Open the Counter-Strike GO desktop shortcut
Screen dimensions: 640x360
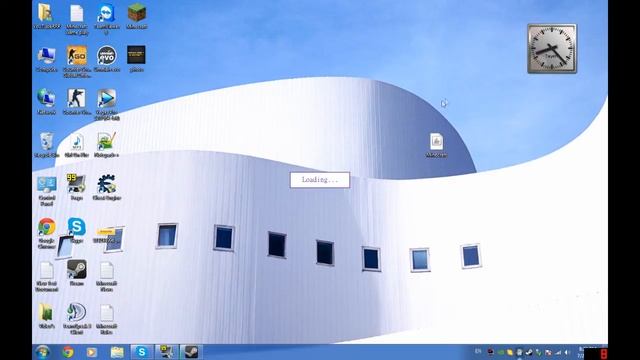77,61
